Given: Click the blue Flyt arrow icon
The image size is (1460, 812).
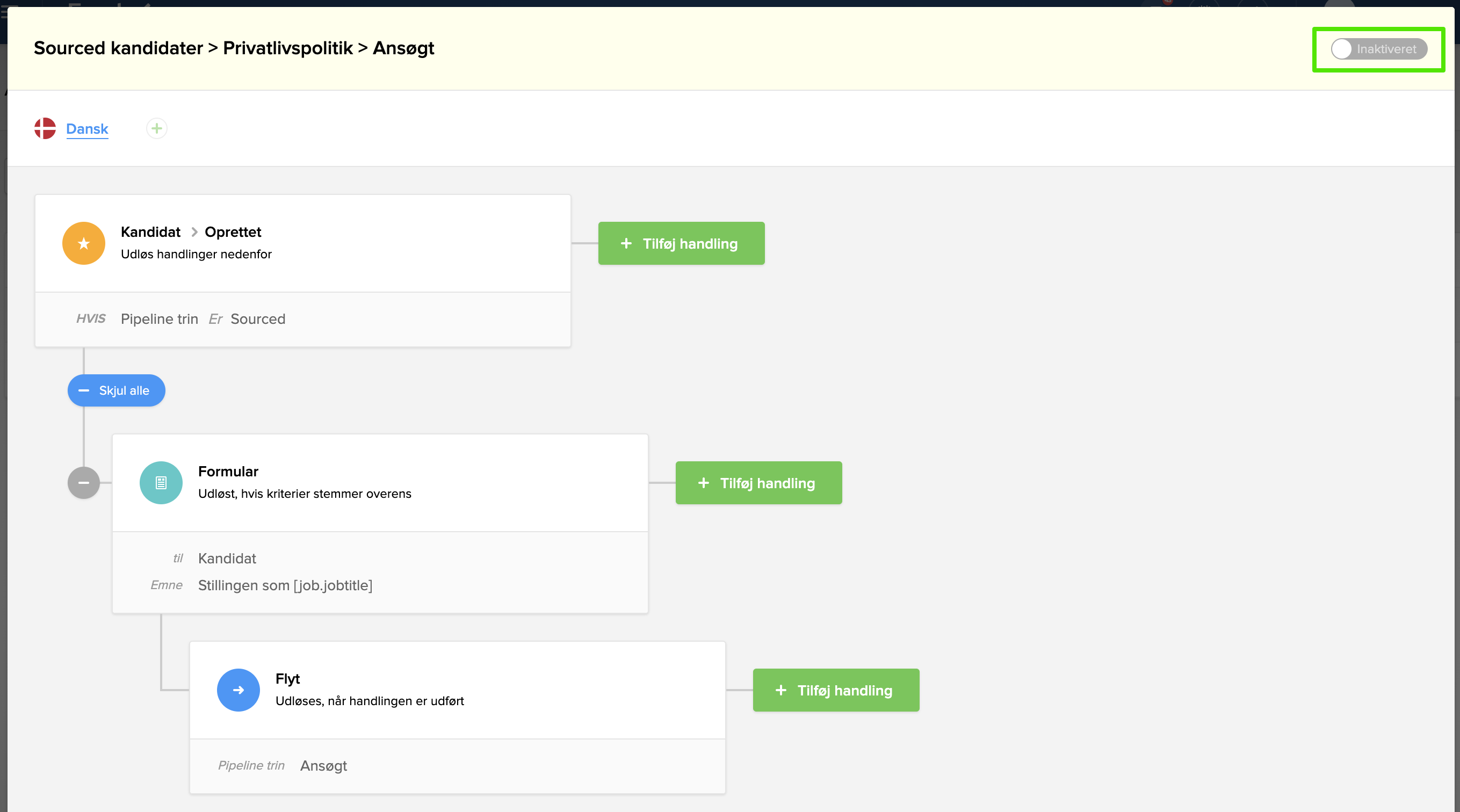Looking at the screenshot, I should click(x=238, y=690).
